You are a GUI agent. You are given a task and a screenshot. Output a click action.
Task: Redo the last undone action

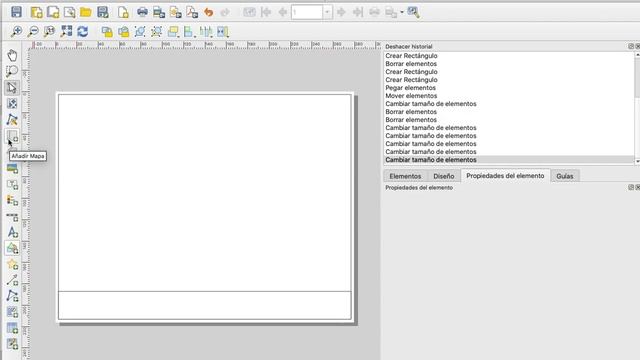(x=225, y=12)
